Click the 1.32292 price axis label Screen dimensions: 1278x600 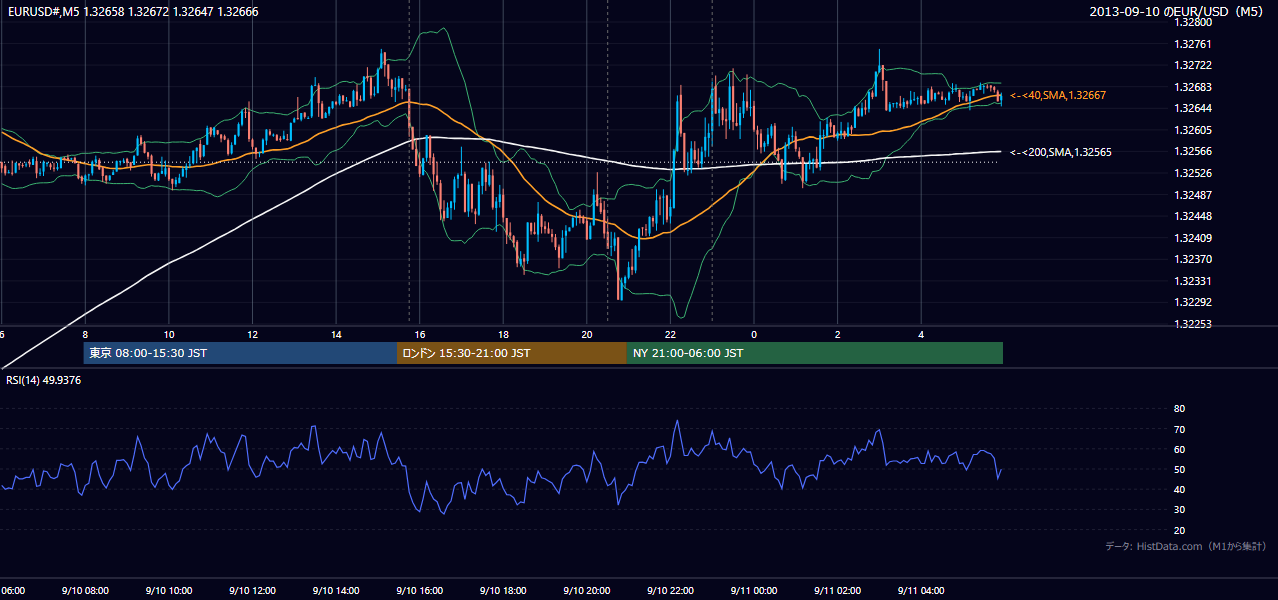tap(1192, 302)
